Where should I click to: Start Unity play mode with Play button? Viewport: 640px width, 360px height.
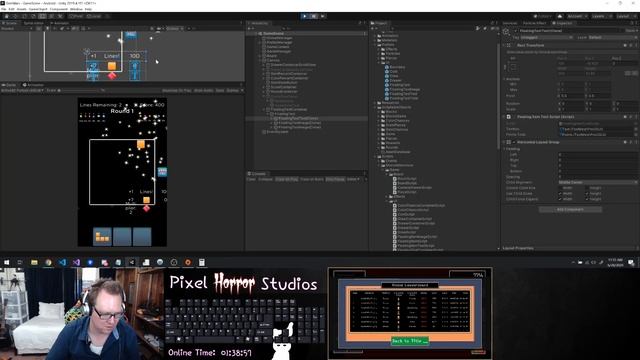pyautogui.click(x=304, y=16)
